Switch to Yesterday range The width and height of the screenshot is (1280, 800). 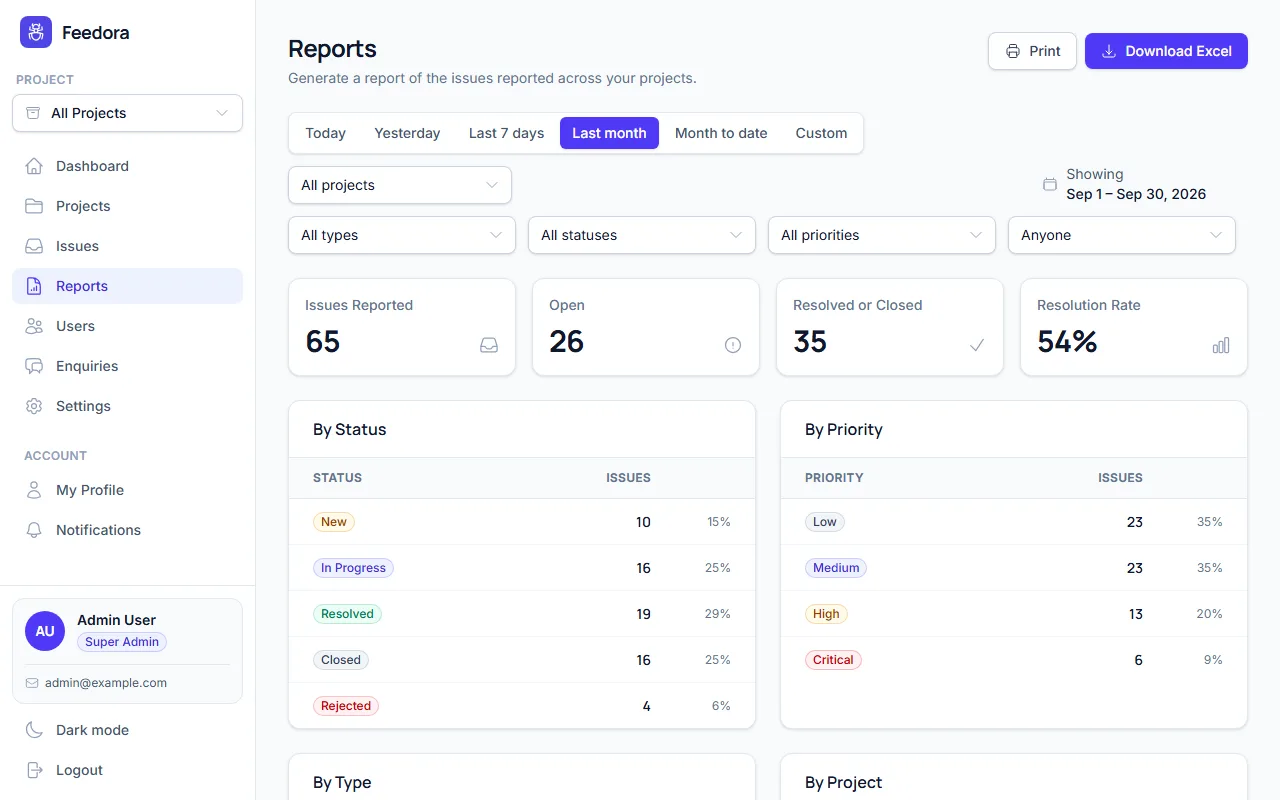[407, 133]
